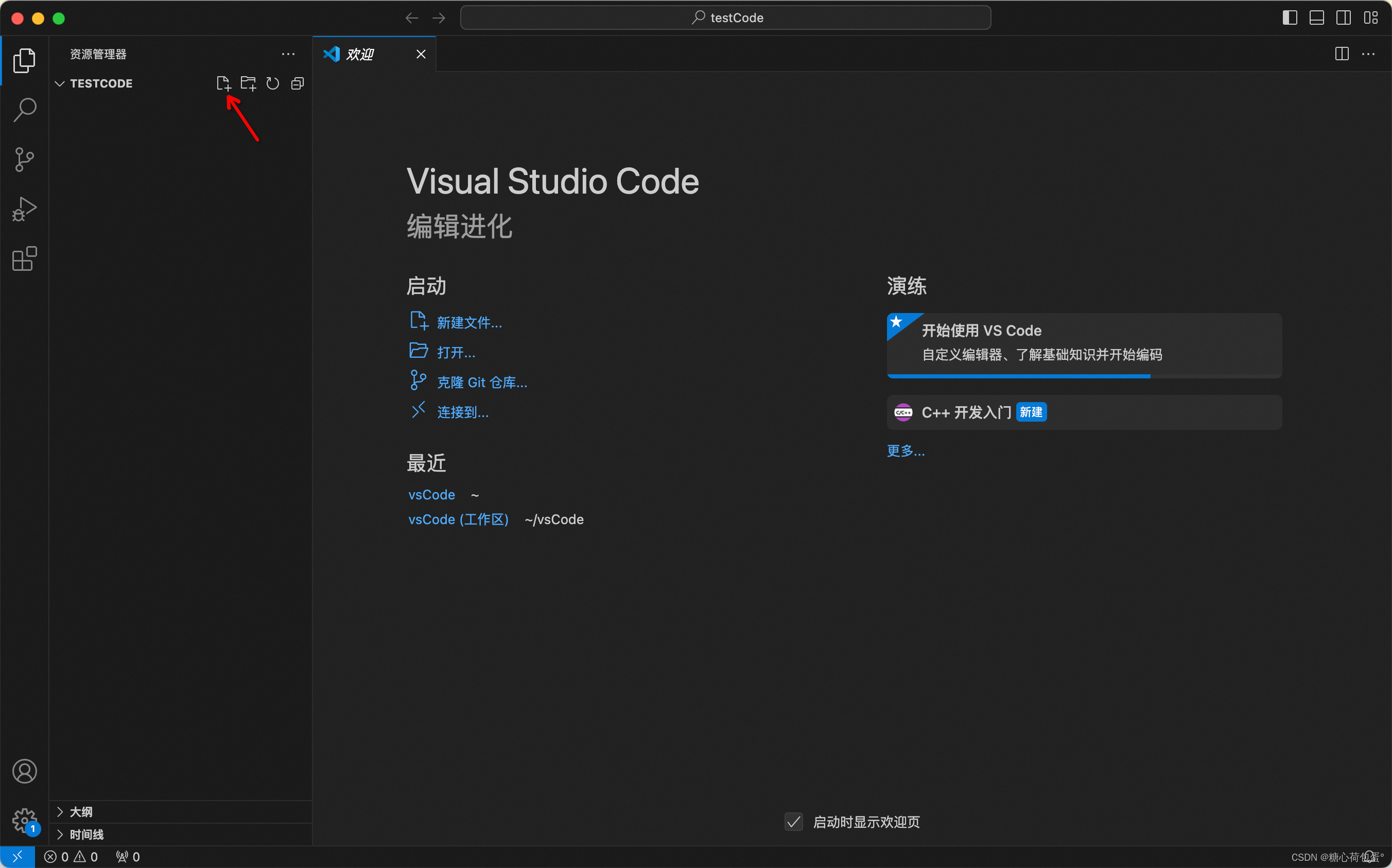Click the New File icon in explorer
This screenshot has width=1392, height=868.
point(223,84)
